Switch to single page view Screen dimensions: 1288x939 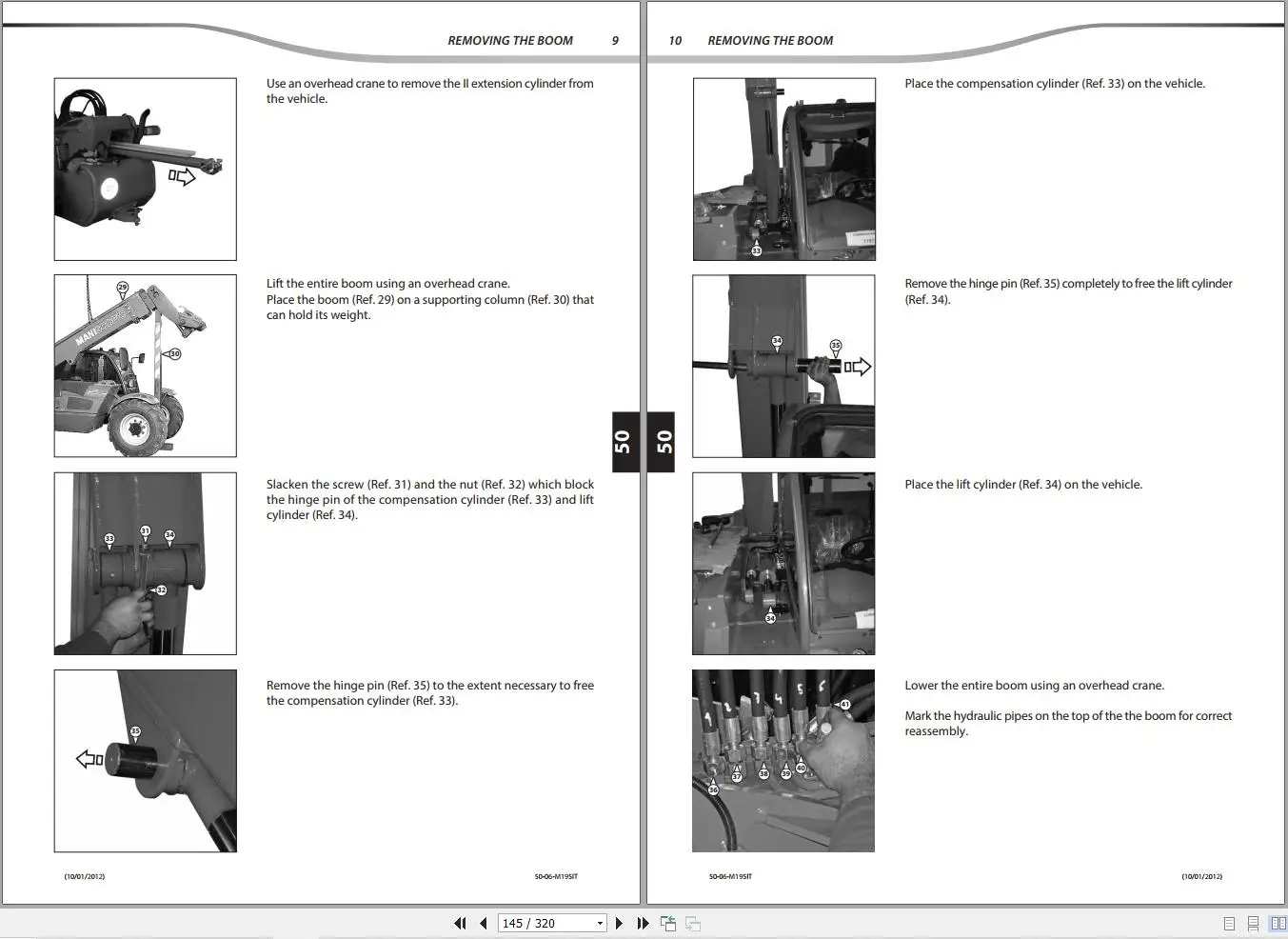(1229, 923)
